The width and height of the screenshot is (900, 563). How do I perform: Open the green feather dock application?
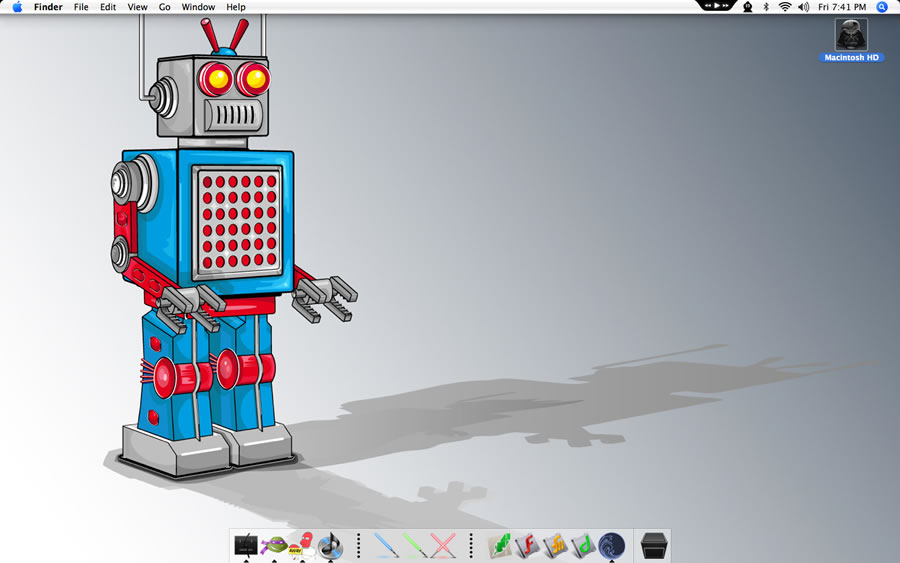[x=499, y=545]
